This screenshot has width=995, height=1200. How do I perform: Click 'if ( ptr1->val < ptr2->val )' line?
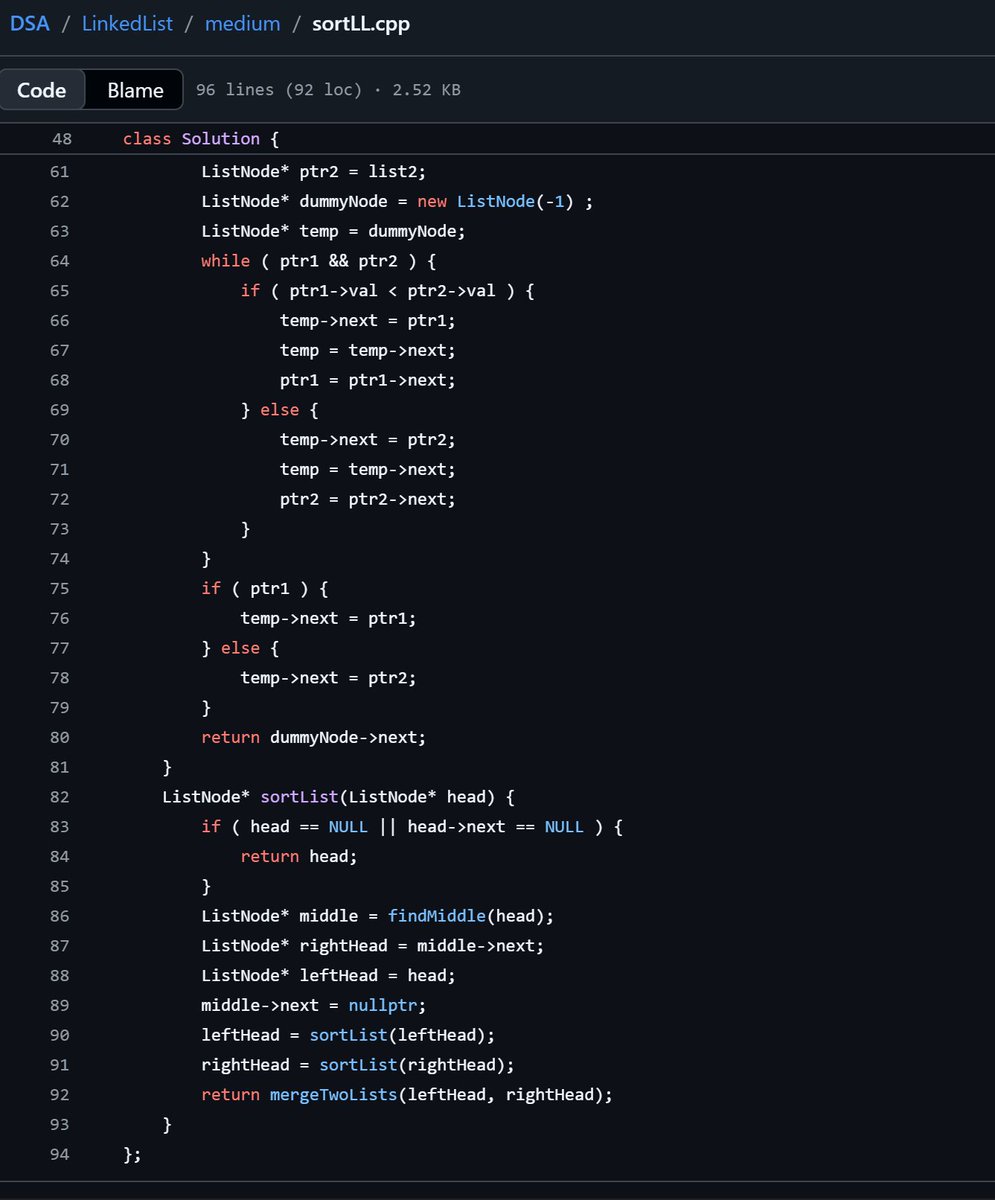click(388, 291)
